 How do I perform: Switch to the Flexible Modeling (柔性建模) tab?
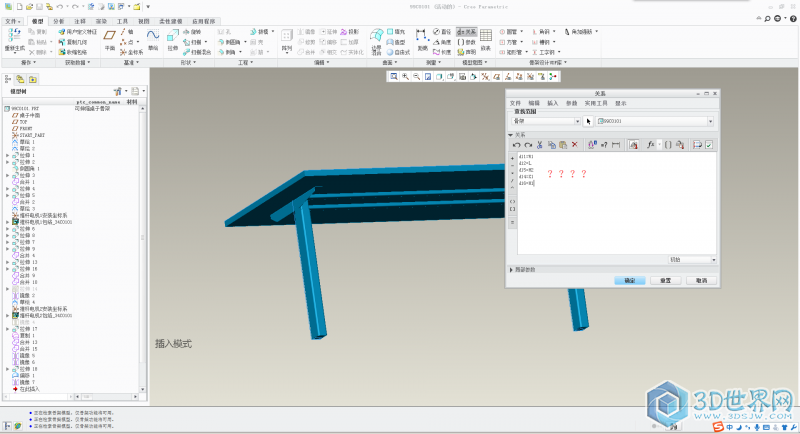click(x=170, y=21)
